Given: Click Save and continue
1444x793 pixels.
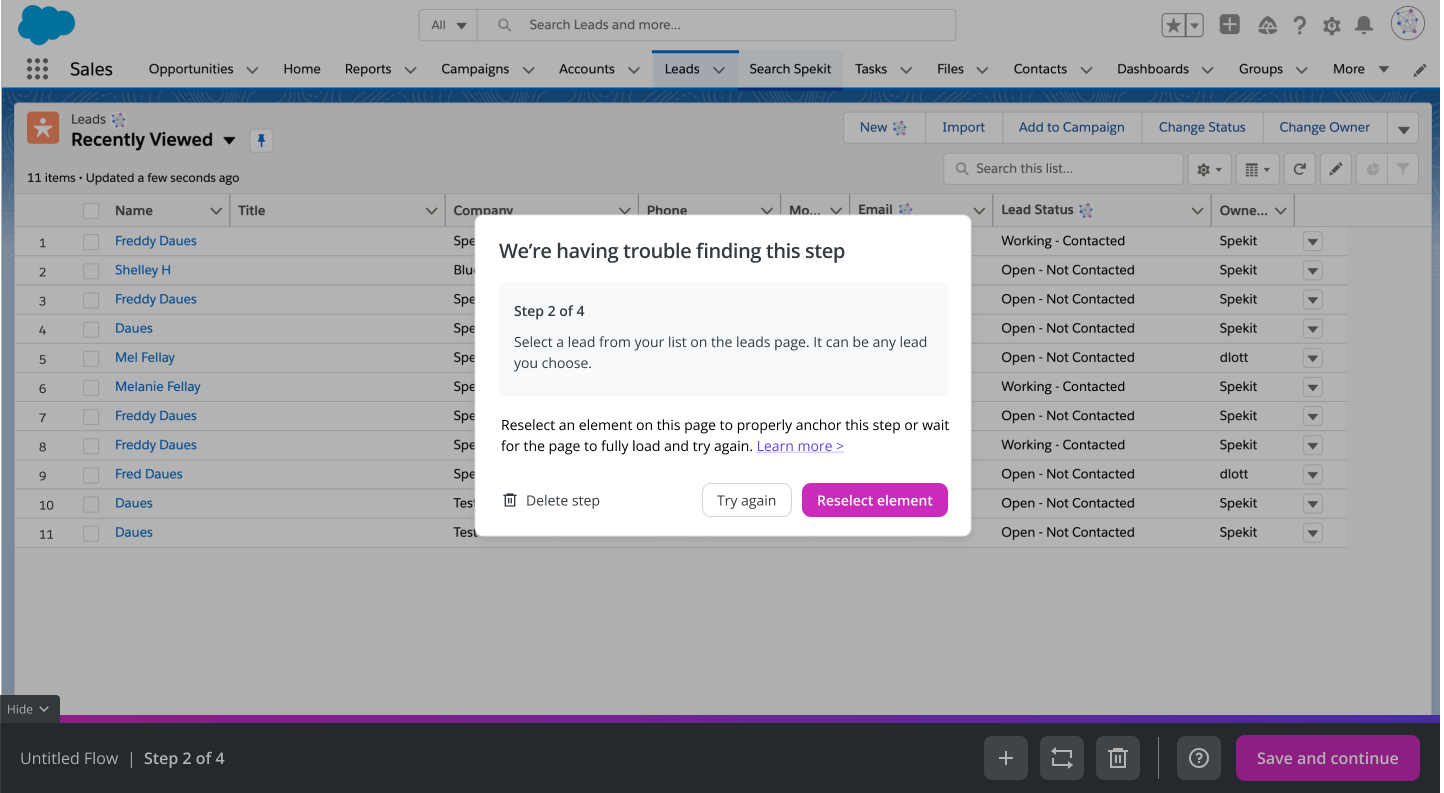Looking at the screenshot, I should 1327,759.
